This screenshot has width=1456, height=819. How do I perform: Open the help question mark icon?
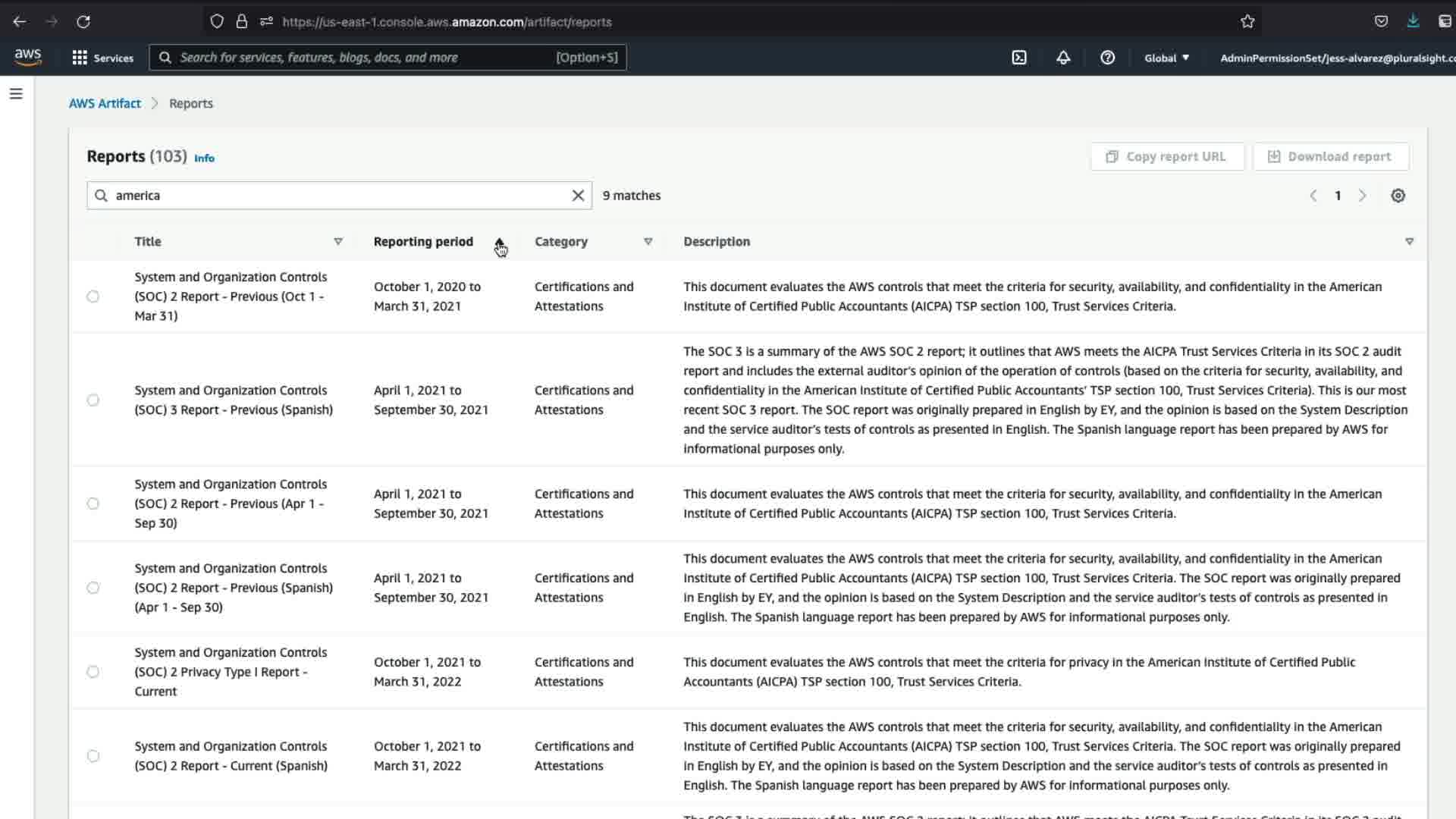coord(1107,58)
